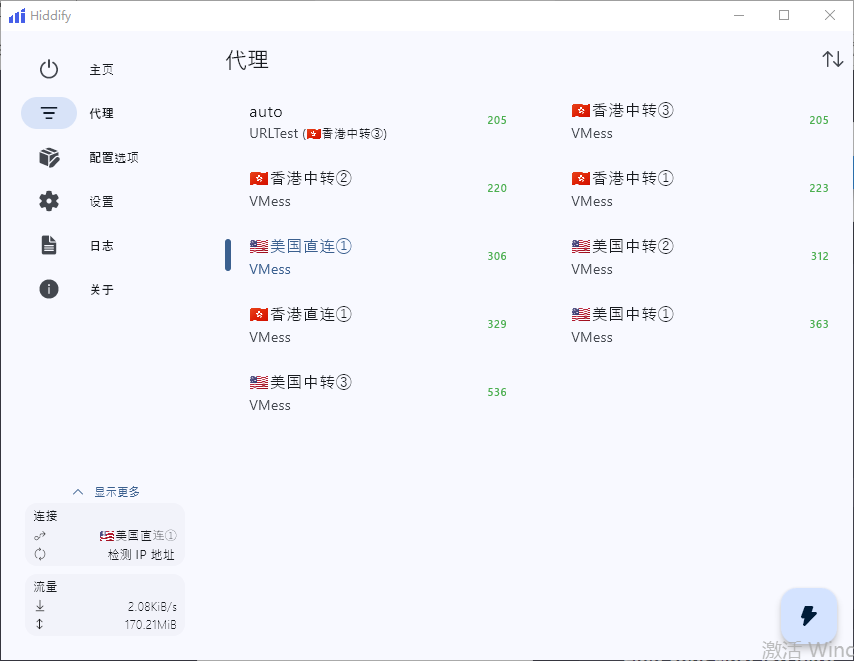
Task: Open the box icon for 配置选项
Action: pos(49,157)
